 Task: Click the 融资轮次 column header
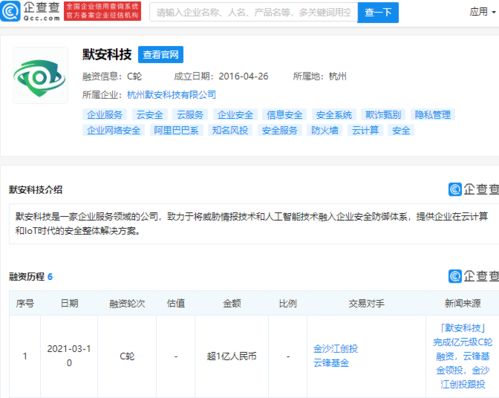click(127, 303)
